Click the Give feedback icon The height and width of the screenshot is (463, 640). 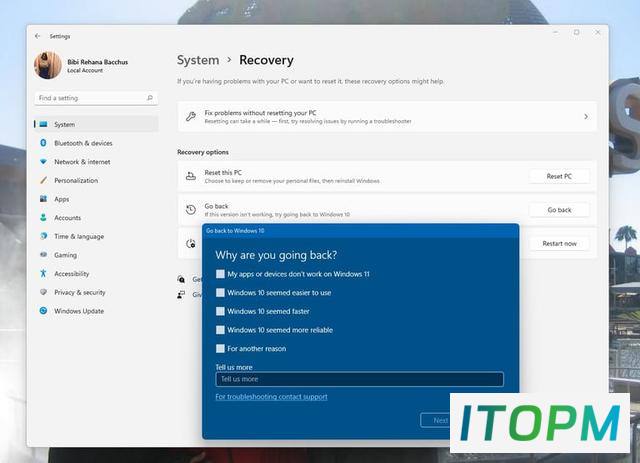point(181,294)
